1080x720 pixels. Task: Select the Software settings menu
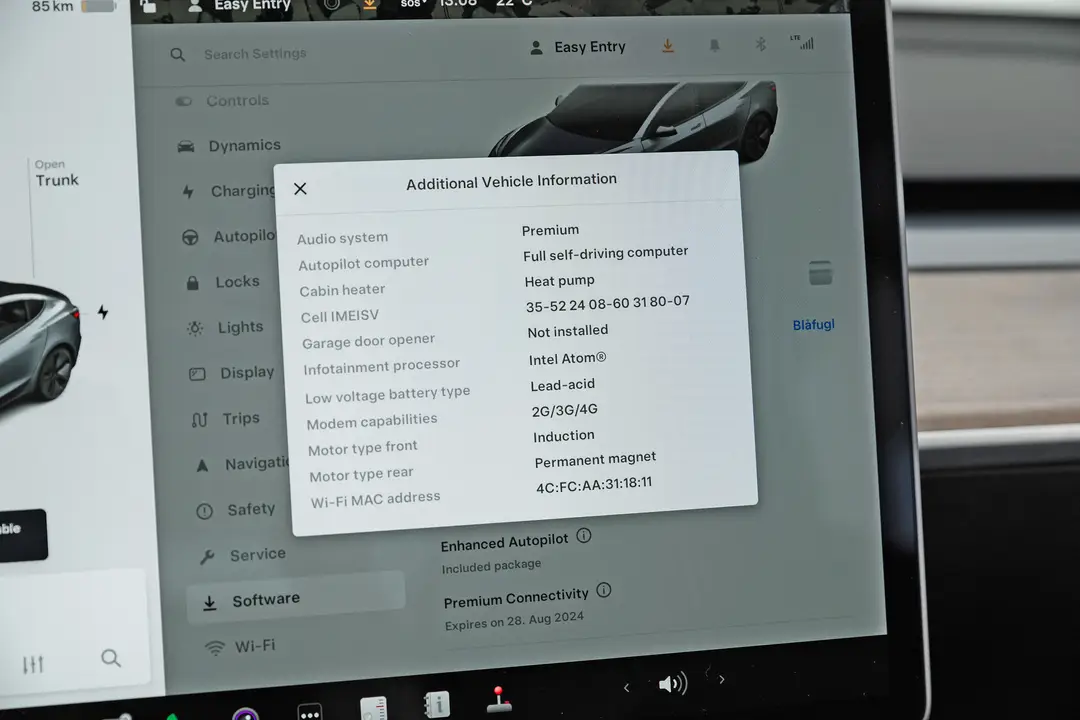295,600
